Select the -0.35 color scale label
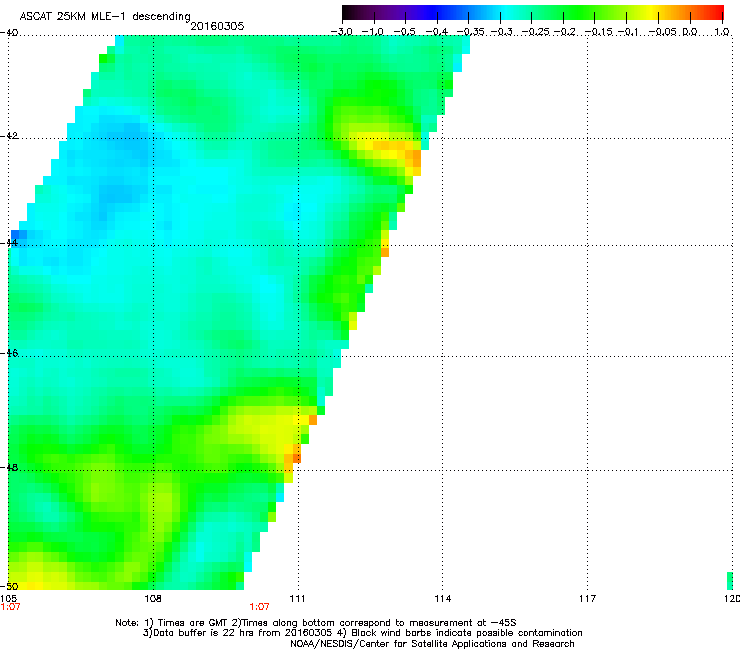 471,32
